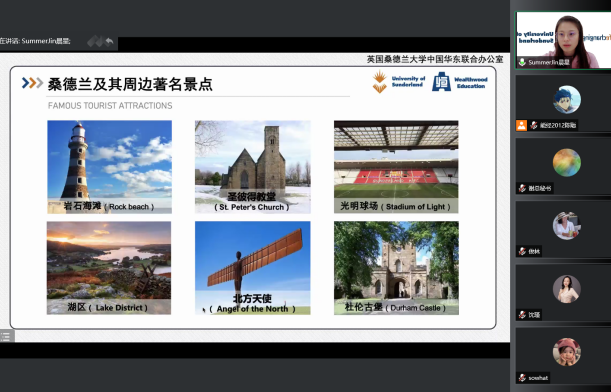611x392 pixels.
Task: Click the orange host badge icon
Action: click(521, 125)
